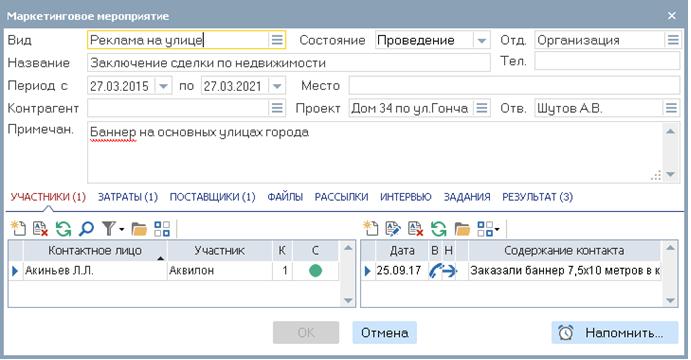Add new participant with the new-record icon
The height and width of the screenshot is (360, 691).
[18, 229]
